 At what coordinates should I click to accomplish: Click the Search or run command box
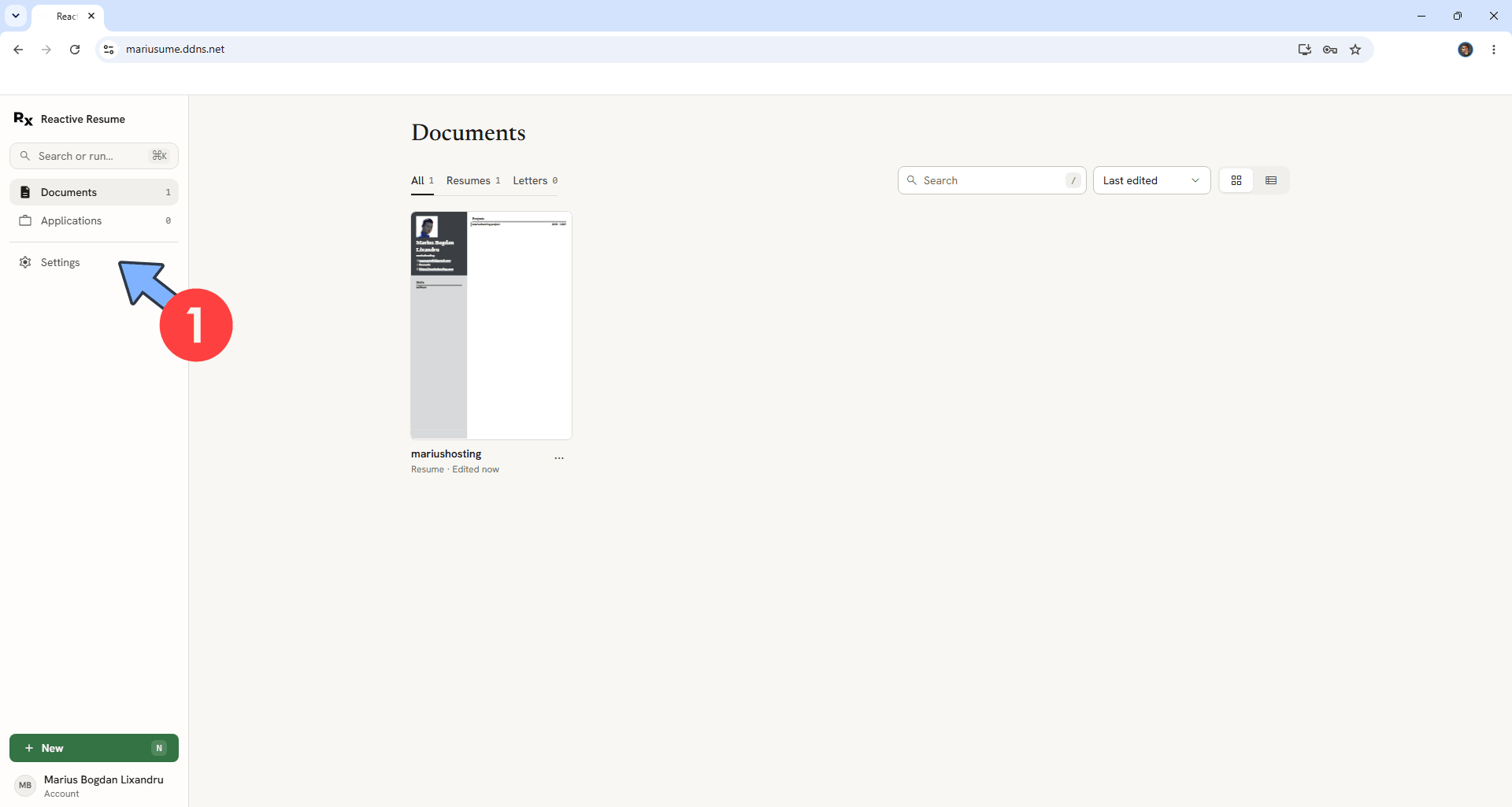coord(94,156)
